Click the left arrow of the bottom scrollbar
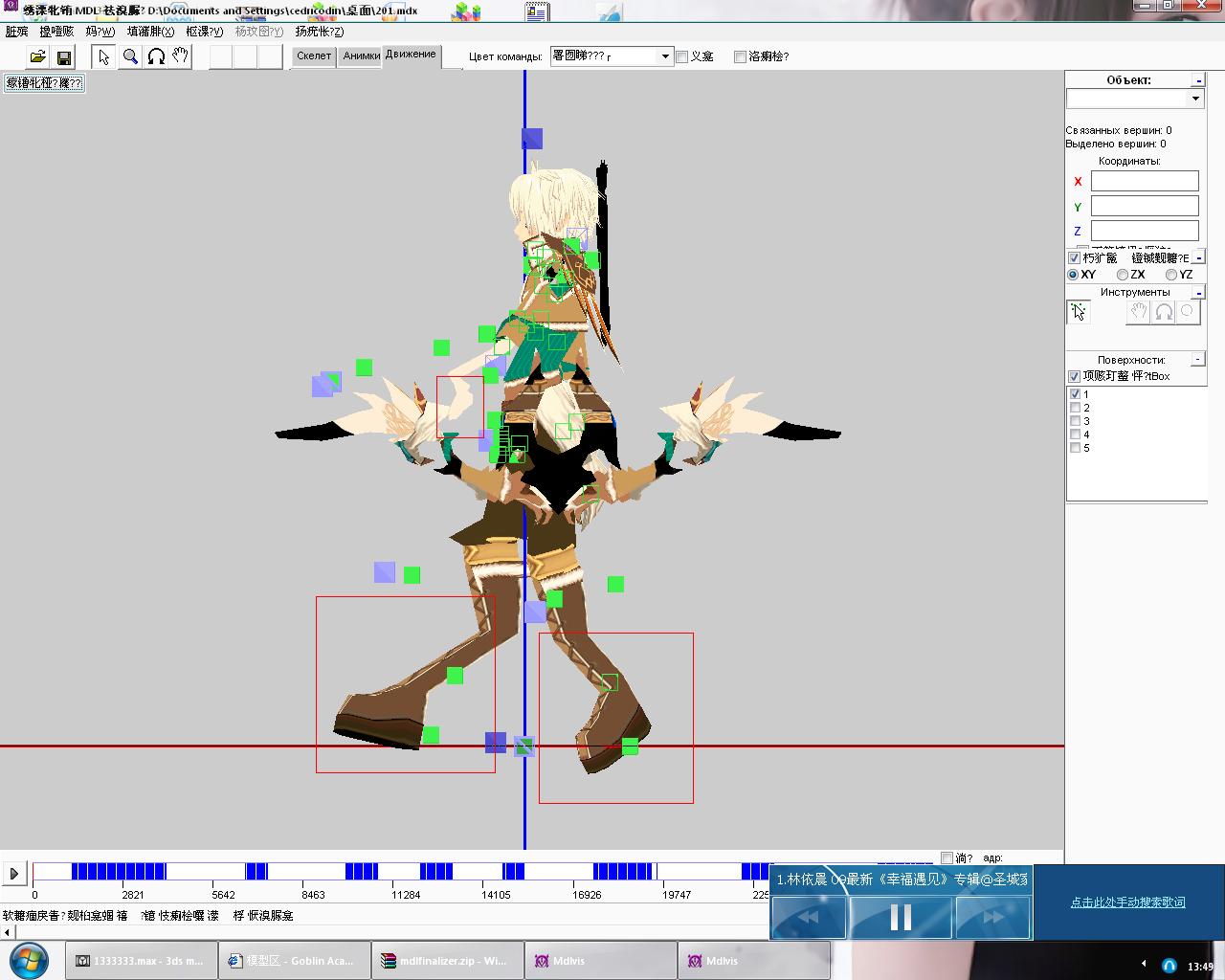This screenshot has height=980, width=1225. (8, 932)
